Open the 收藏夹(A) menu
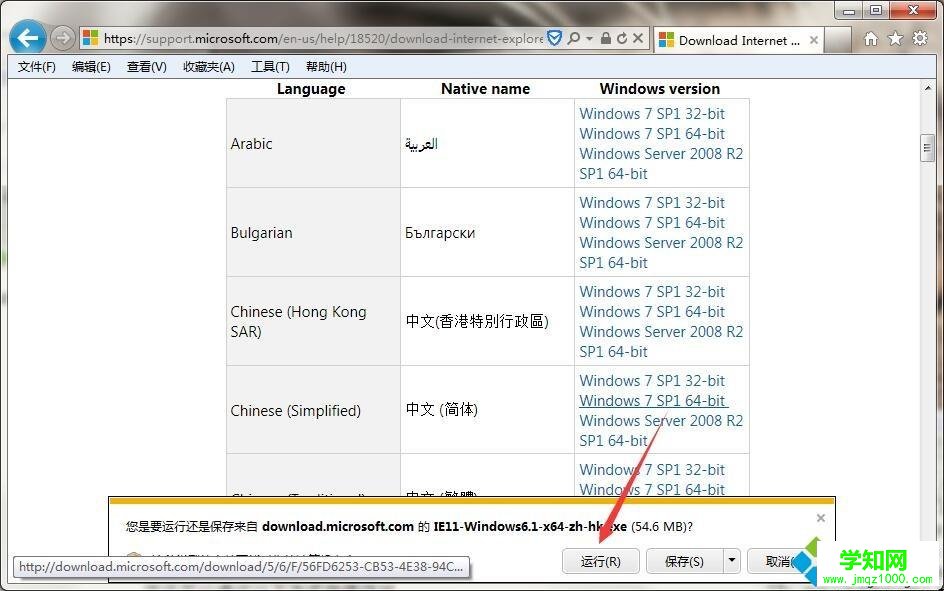The image size is (944, 591). coord(207,67)
